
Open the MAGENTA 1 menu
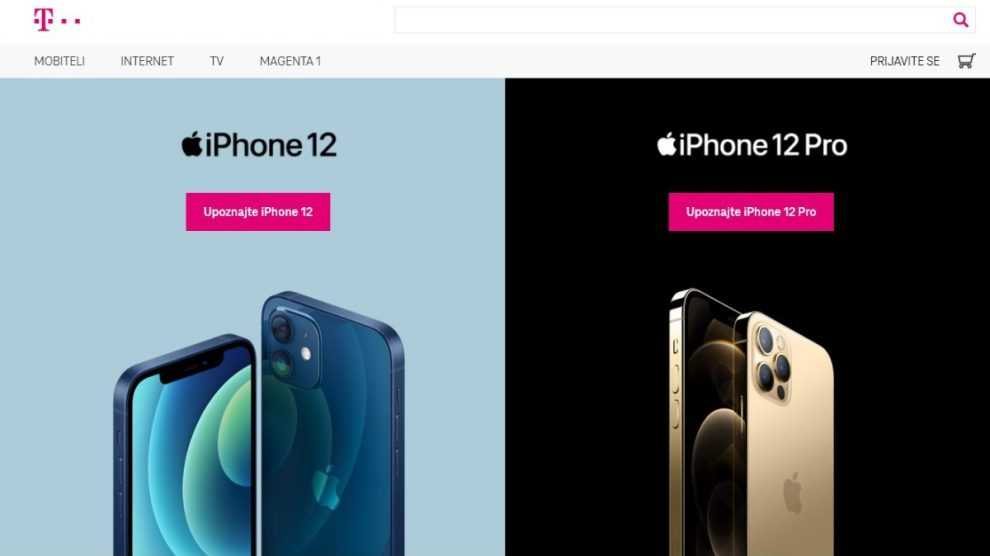290,61
